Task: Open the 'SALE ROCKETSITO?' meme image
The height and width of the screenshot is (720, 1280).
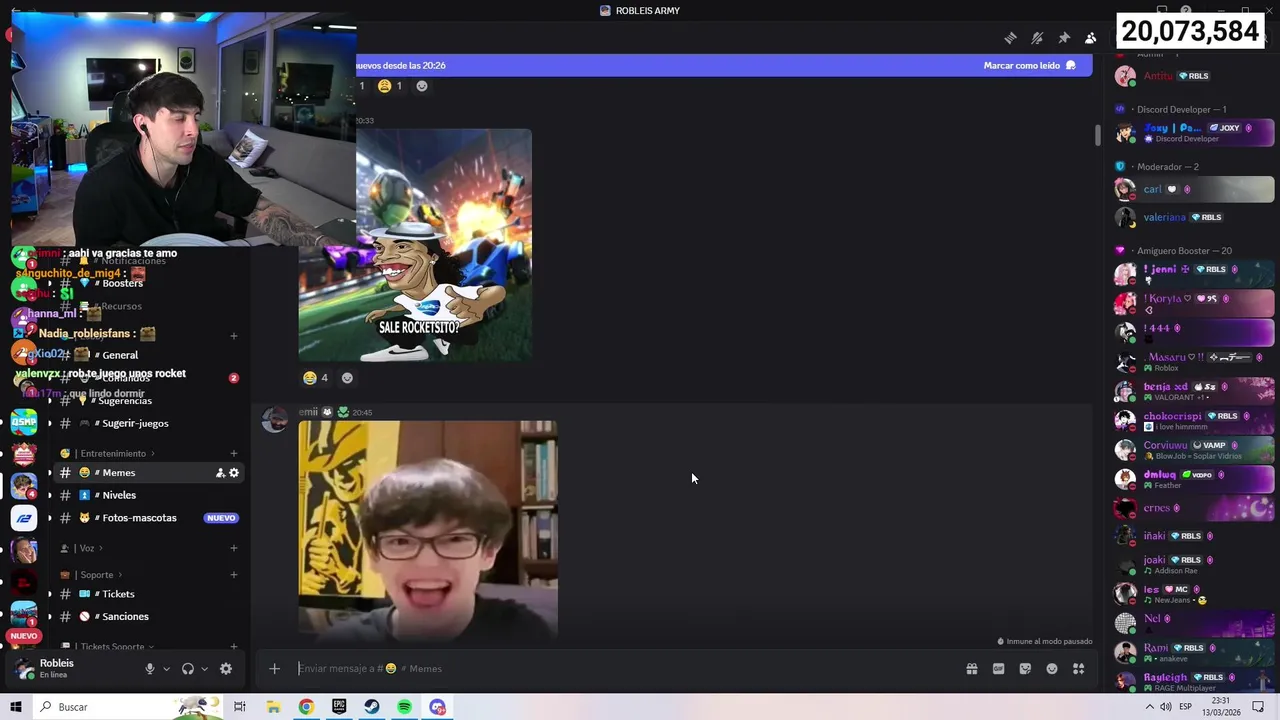Action: (415, 245)
